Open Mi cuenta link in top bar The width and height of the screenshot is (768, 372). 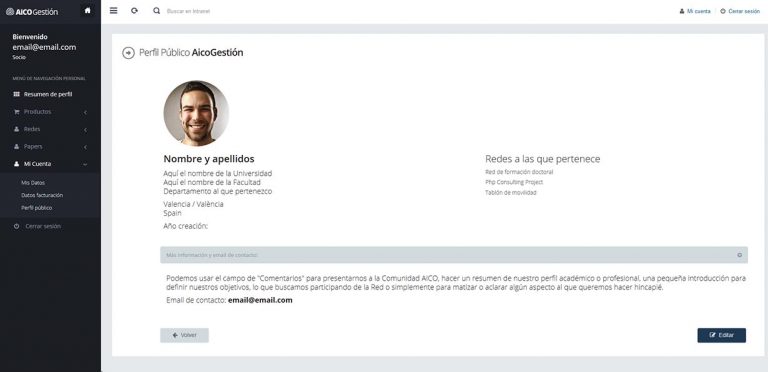coord(695,11)
